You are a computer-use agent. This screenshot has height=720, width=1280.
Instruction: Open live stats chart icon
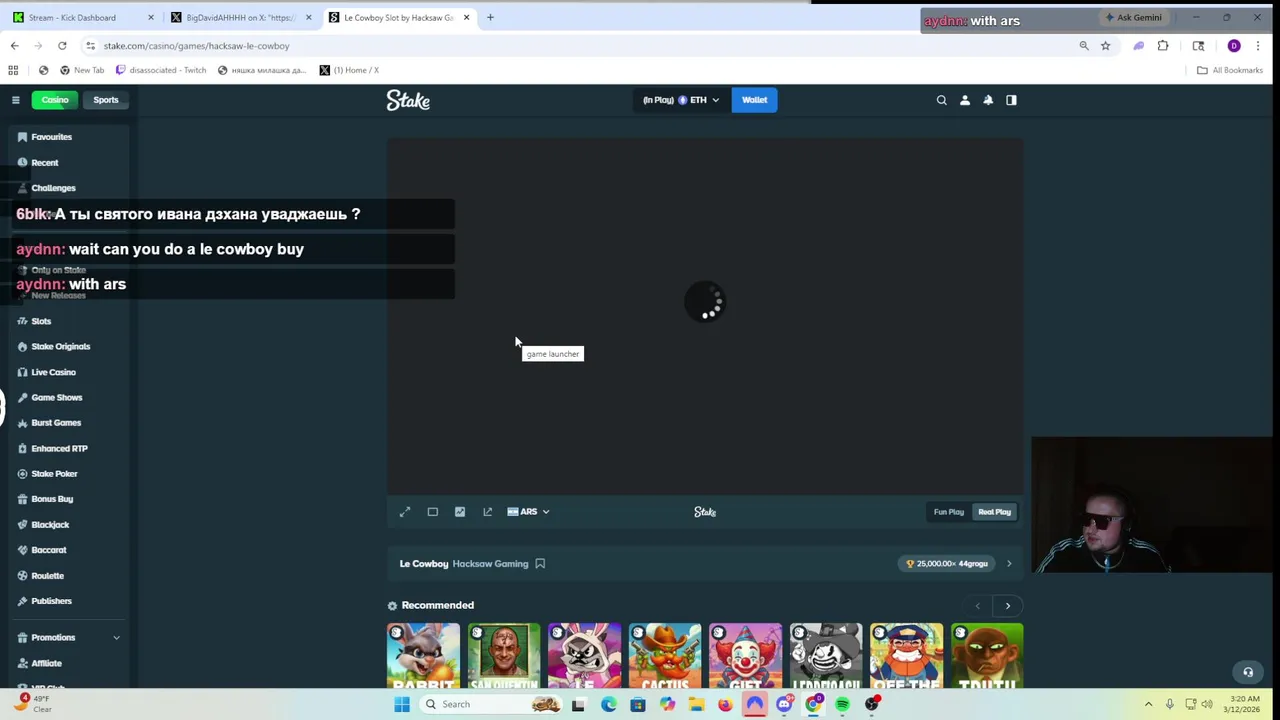click(460, 512)
